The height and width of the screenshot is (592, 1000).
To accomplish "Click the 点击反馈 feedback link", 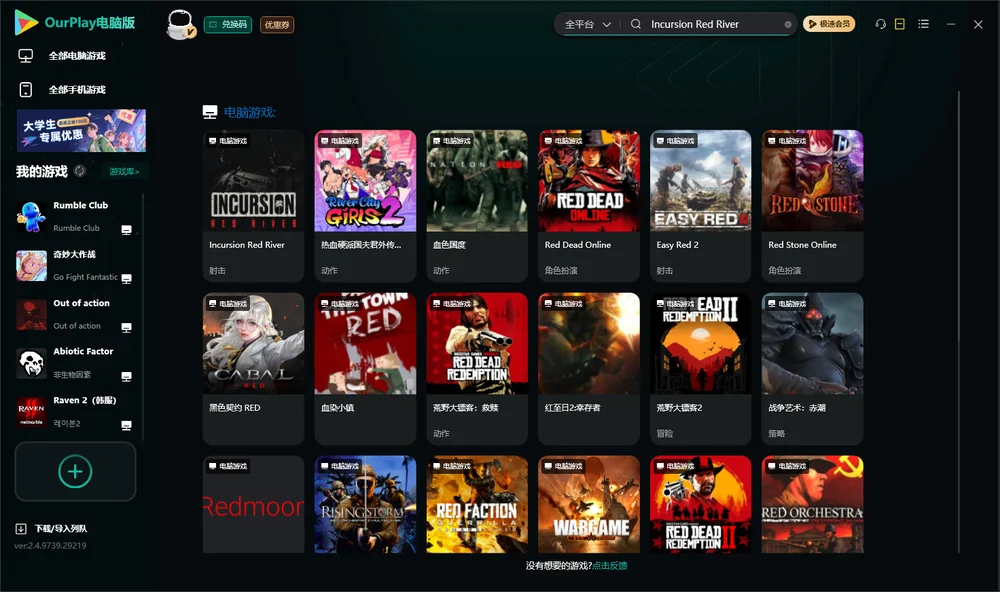I will (610, 565).
